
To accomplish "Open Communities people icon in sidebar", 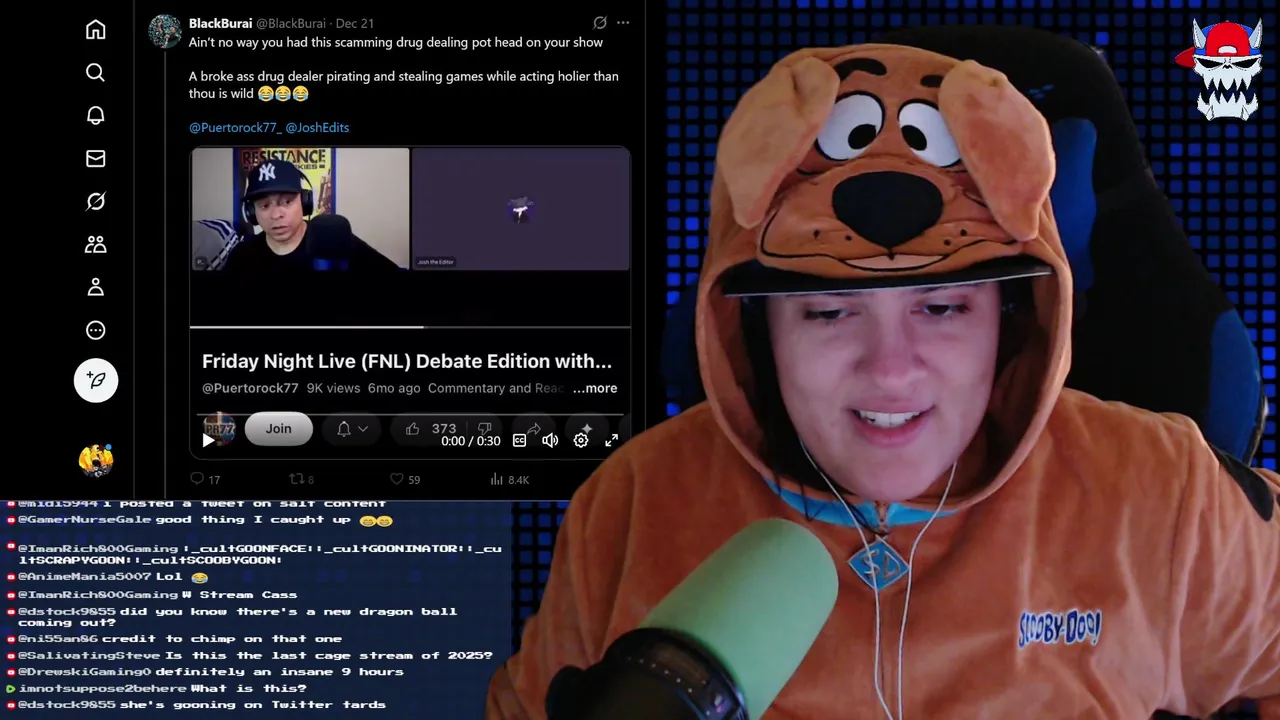I will pyautogui.click(x=95, y=244).
